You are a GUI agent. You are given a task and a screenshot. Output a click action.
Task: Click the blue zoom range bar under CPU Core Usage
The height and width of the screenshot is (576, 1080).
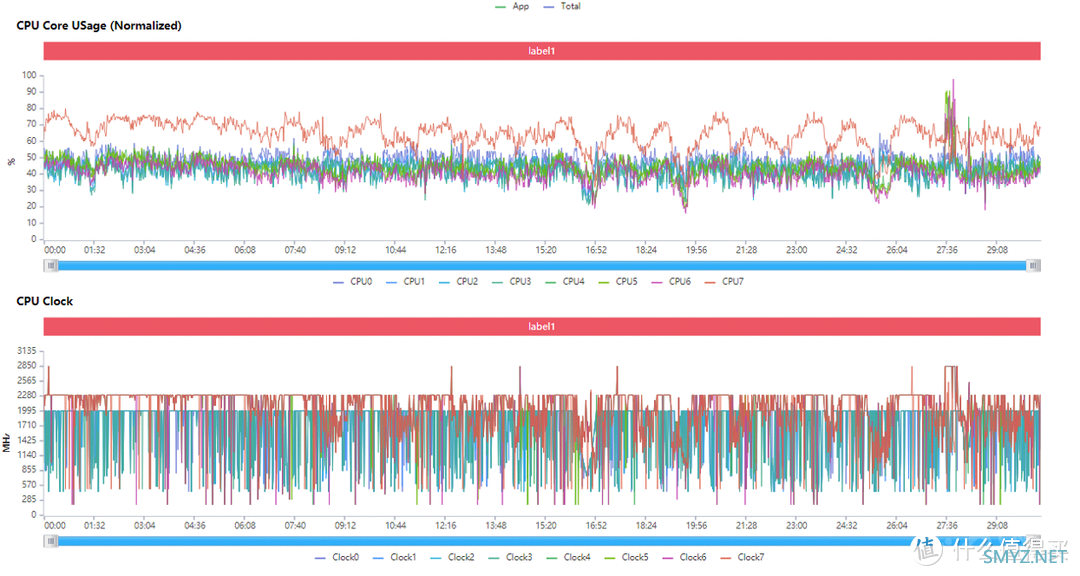(x=542, y=266)
